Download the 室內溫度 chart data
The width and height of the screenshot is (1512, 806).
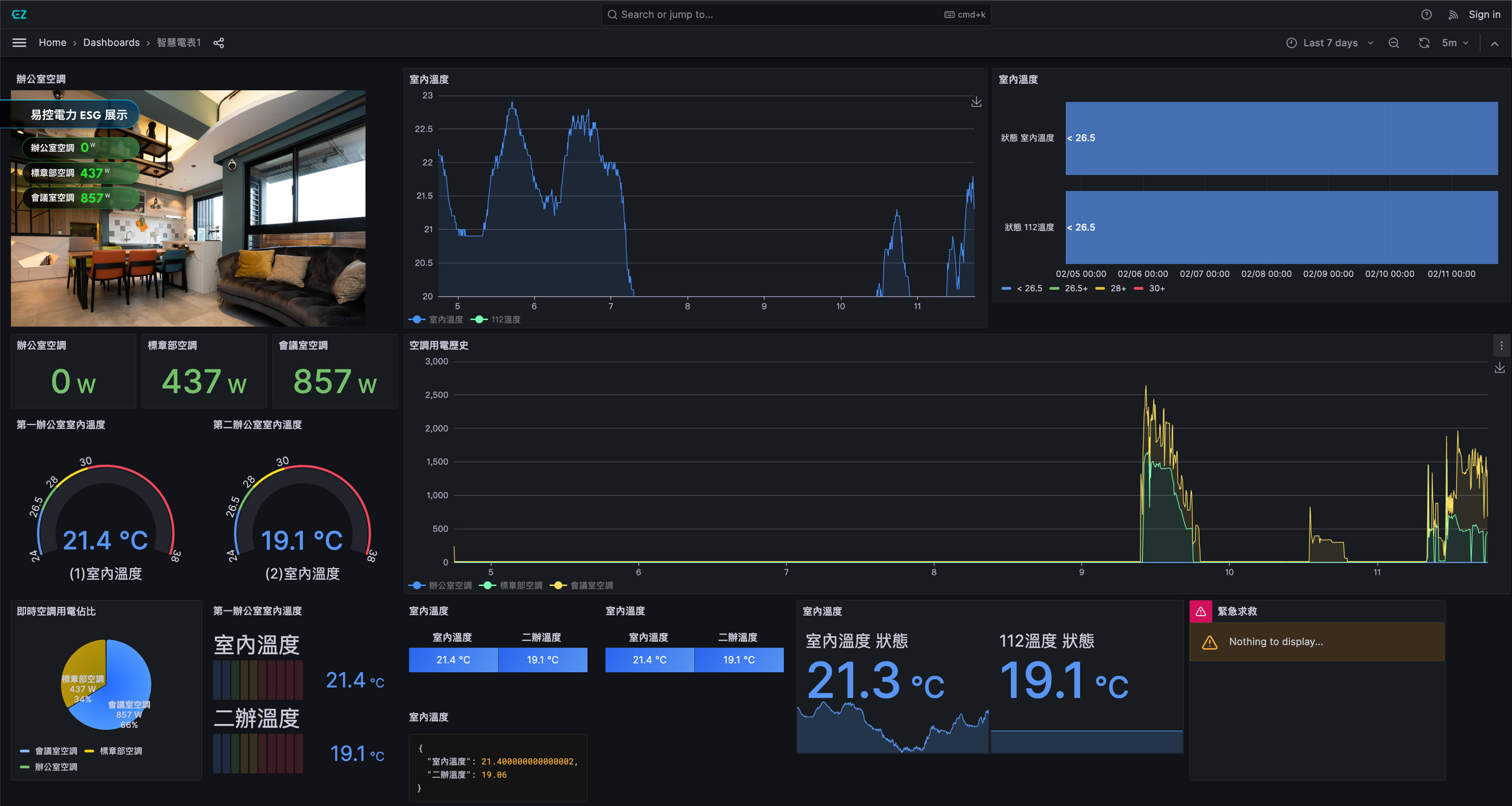pyautogui.click(x=976, y=102)
